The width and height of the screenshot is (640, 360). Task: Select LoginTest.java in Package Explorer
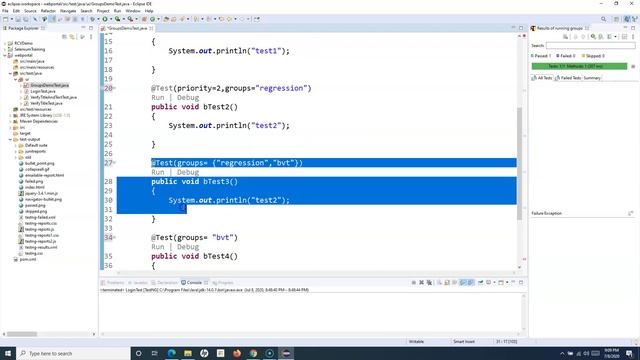[42, 91]
